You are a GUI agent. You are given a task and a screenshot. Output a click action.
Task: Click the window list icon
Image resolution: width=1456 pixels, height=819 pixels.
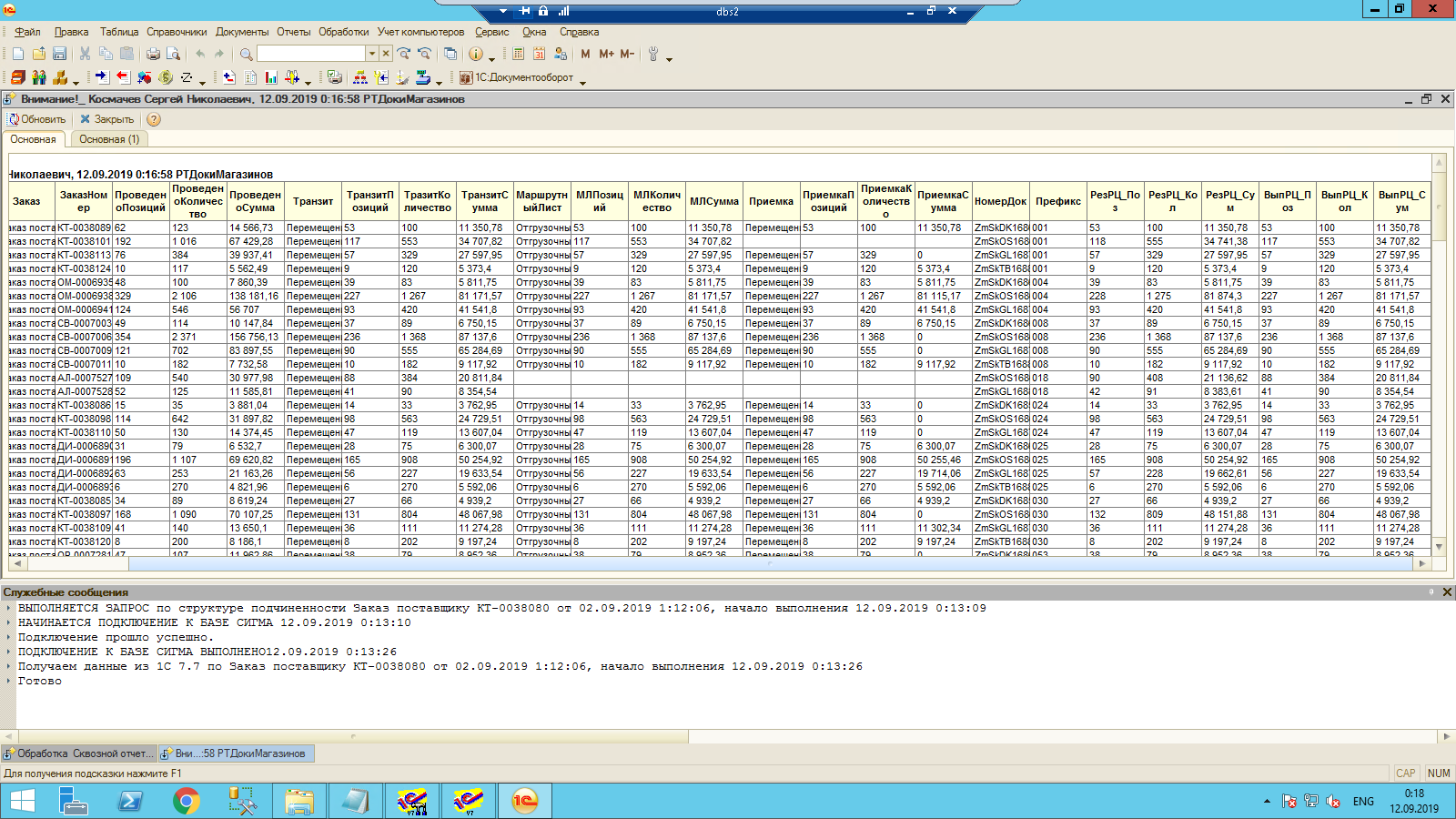point(450,55)
